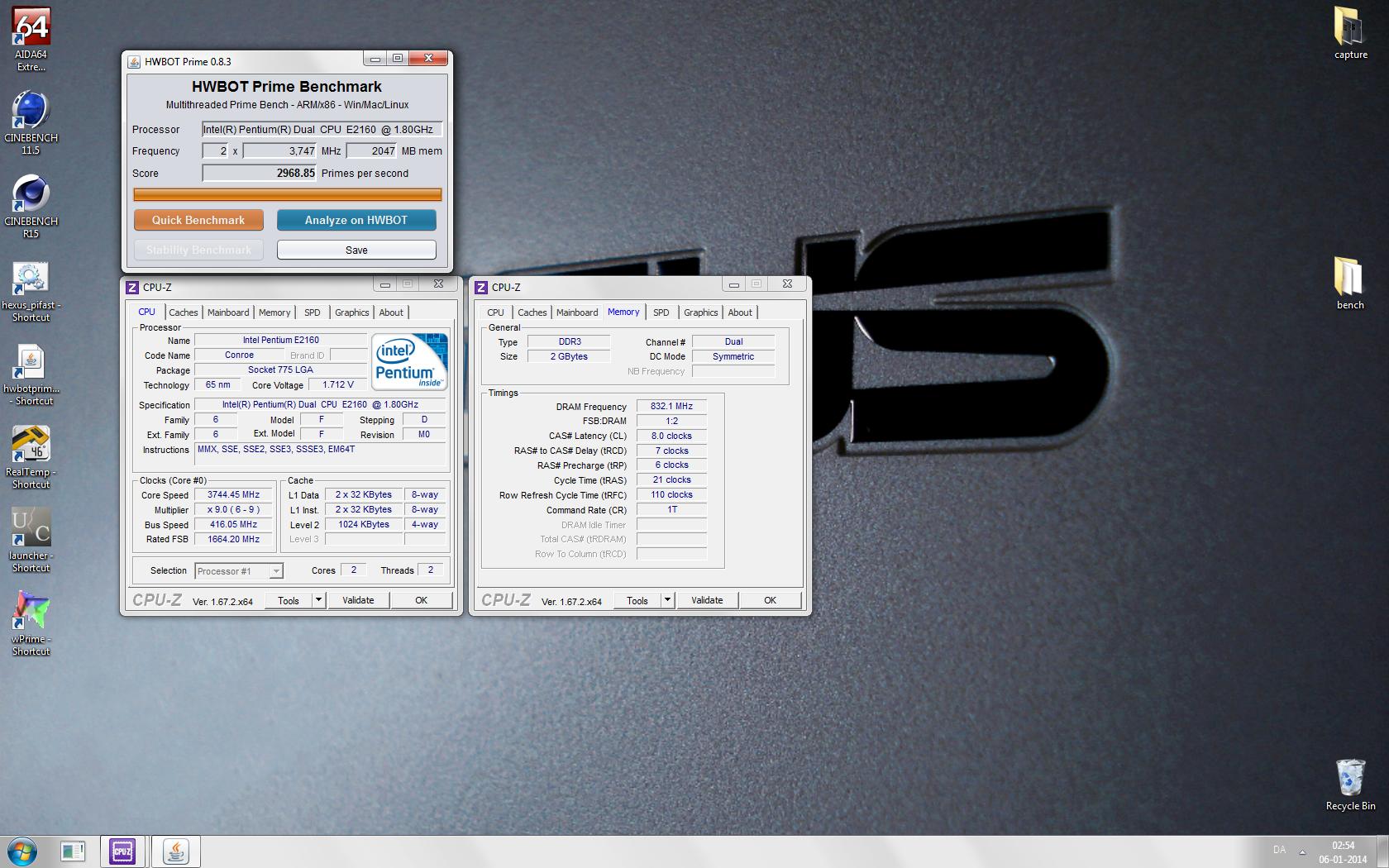Click Analyze on HWBOT button
This screenshot has height=868, width=1389.
[x=356, y=220]
